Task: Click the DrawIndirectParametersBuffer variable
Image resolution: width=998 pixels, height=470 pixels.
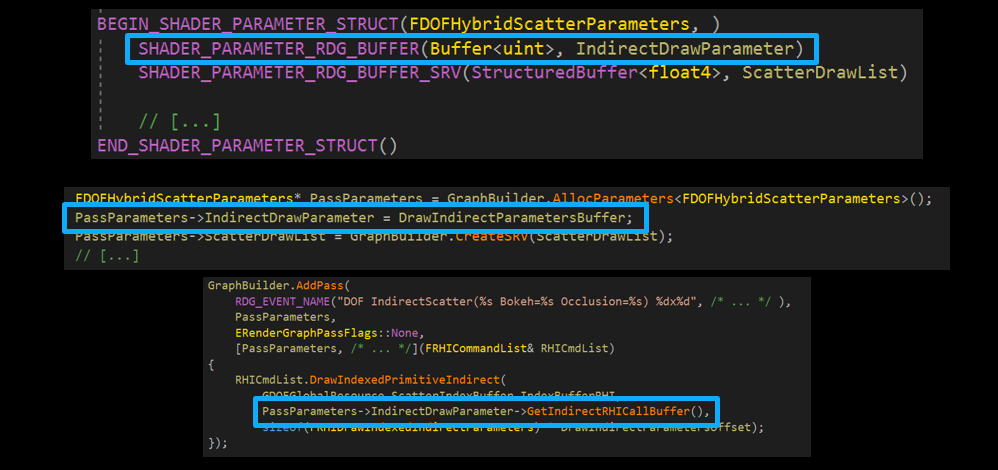Action: coord(512,218)
